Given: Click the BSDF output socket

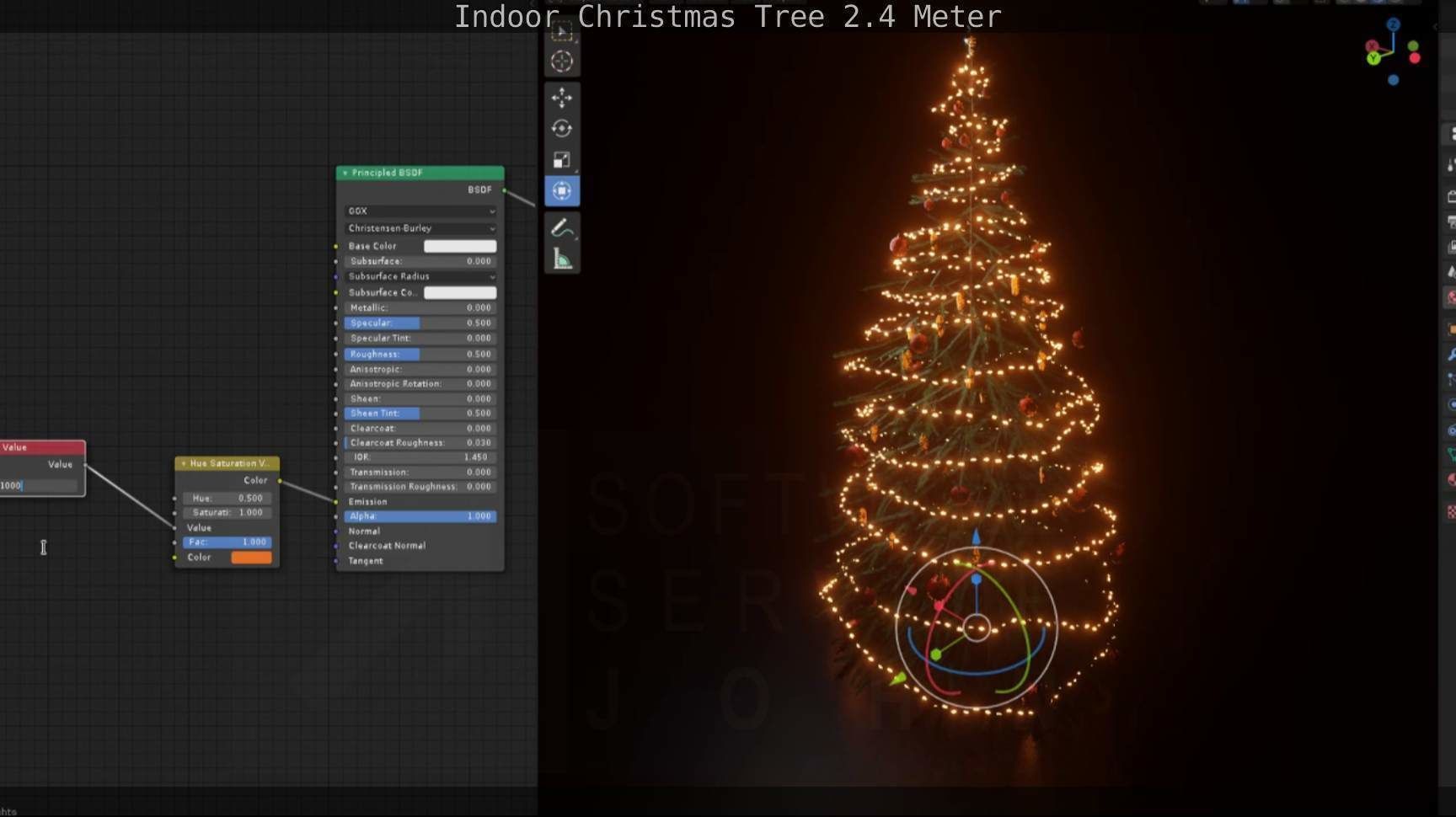Looking at the screenshot, I should [505, 190].
